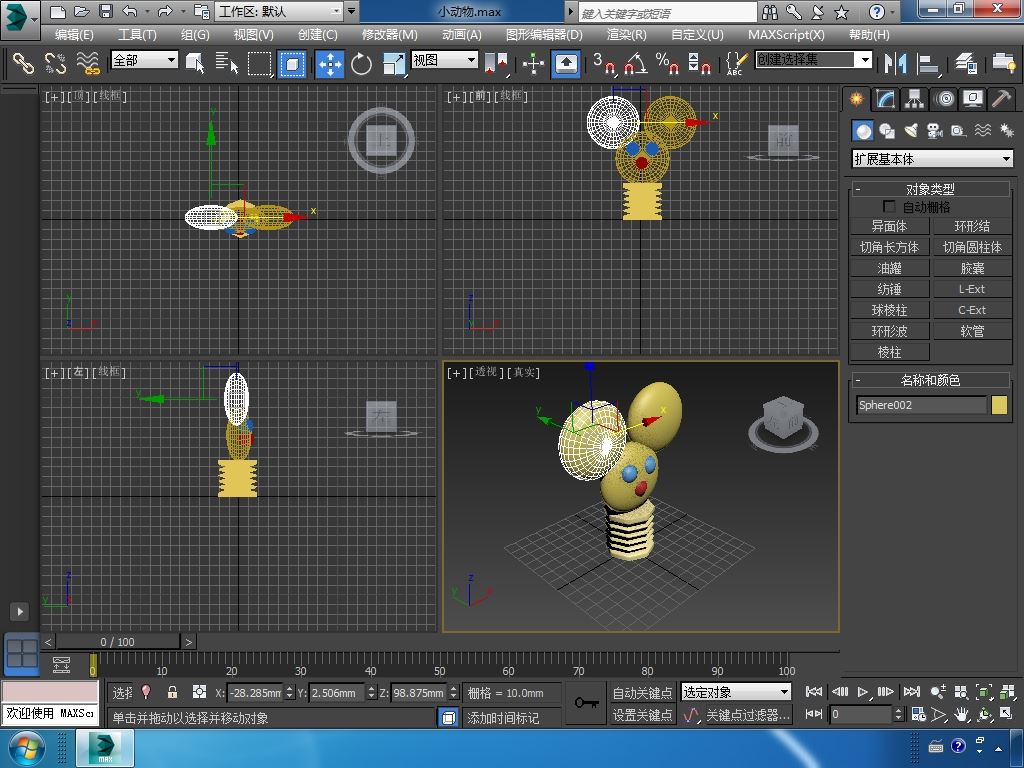Click the Set Keys large key icon
The width and height of the screenshot is (1024, 768).
pos(586,703)
